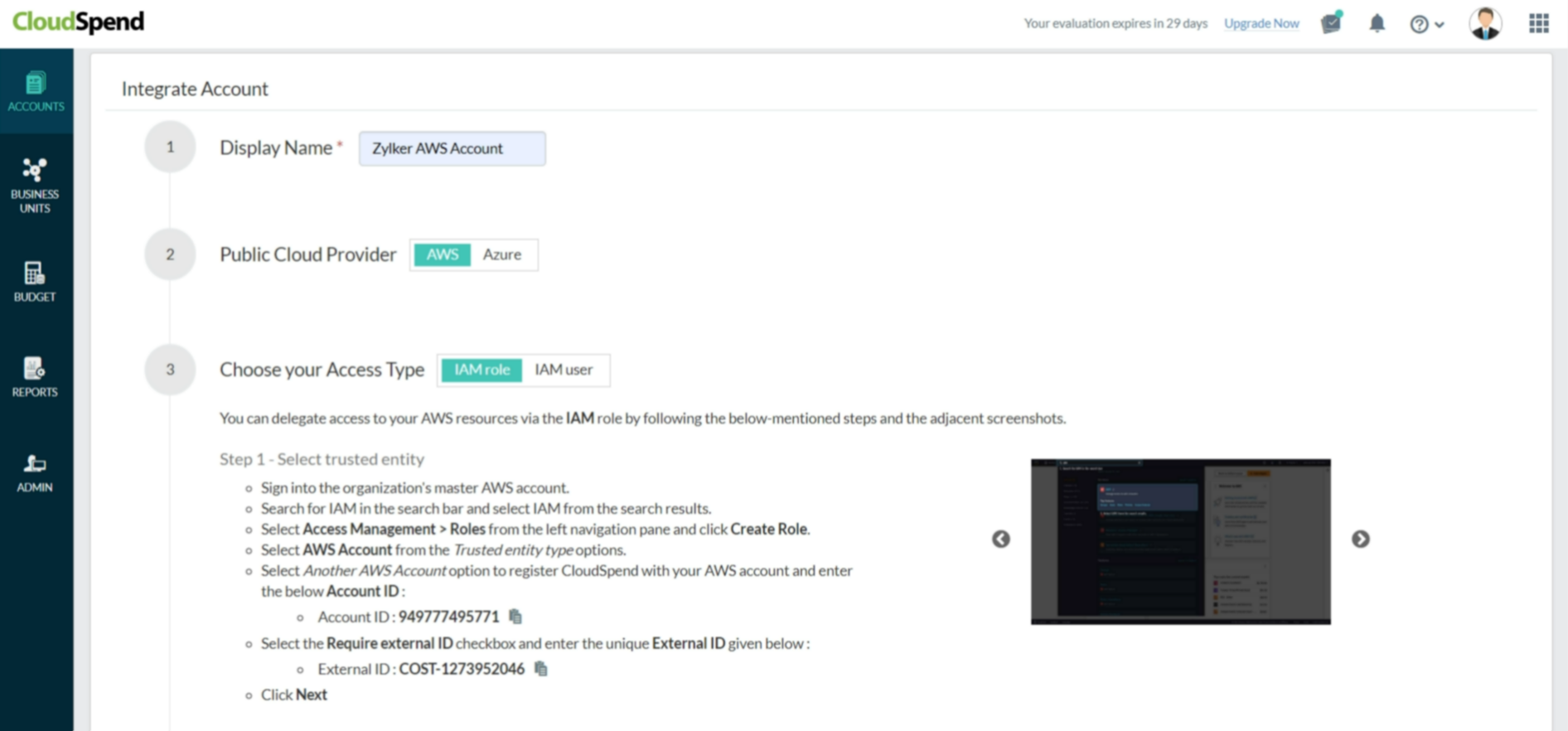Click the evaluation expires in 29 days text
Viewport: 1568px width, 731px height.
[x=1116, y=23]
